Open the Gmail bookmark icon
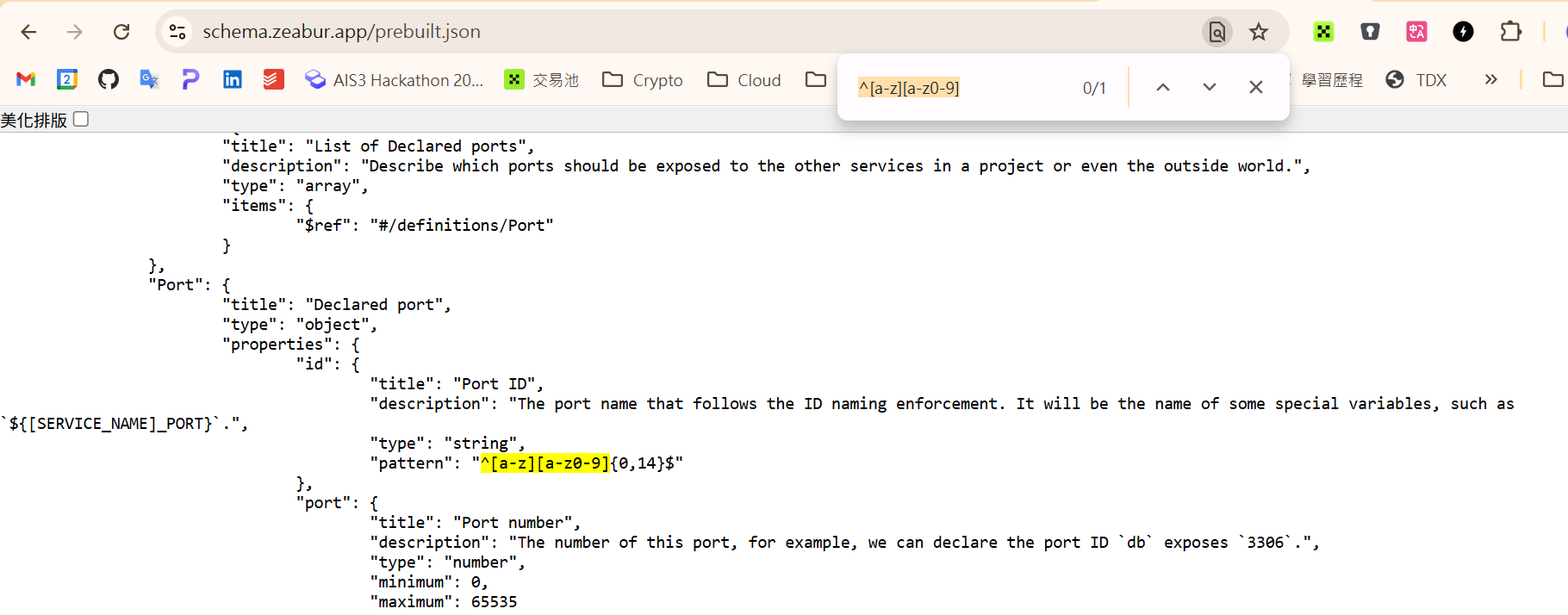This screenshot has height=615, width=1568. 26,80
